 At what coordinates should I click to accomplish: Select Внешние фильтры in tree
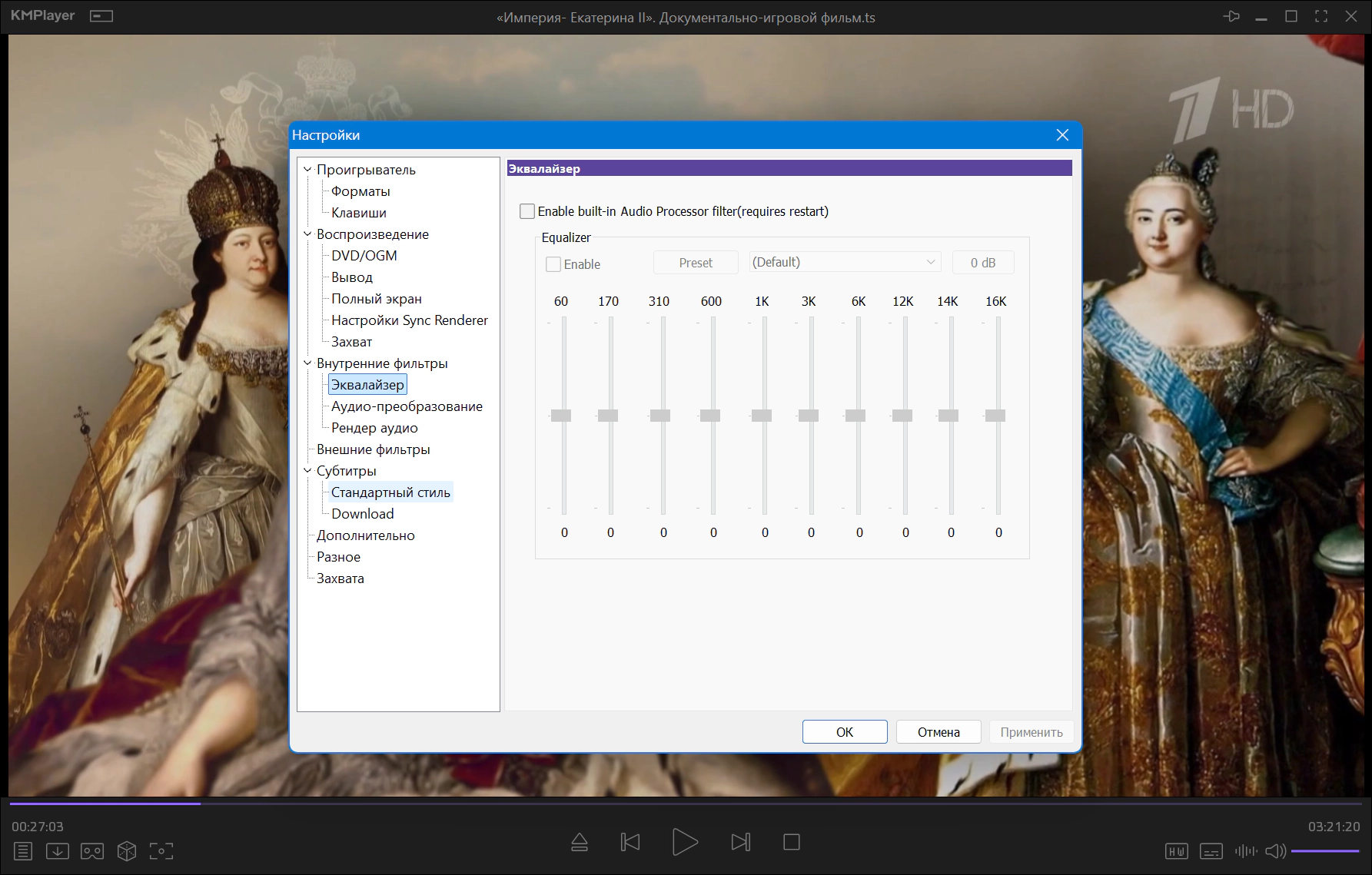click(x=374, y=449)
